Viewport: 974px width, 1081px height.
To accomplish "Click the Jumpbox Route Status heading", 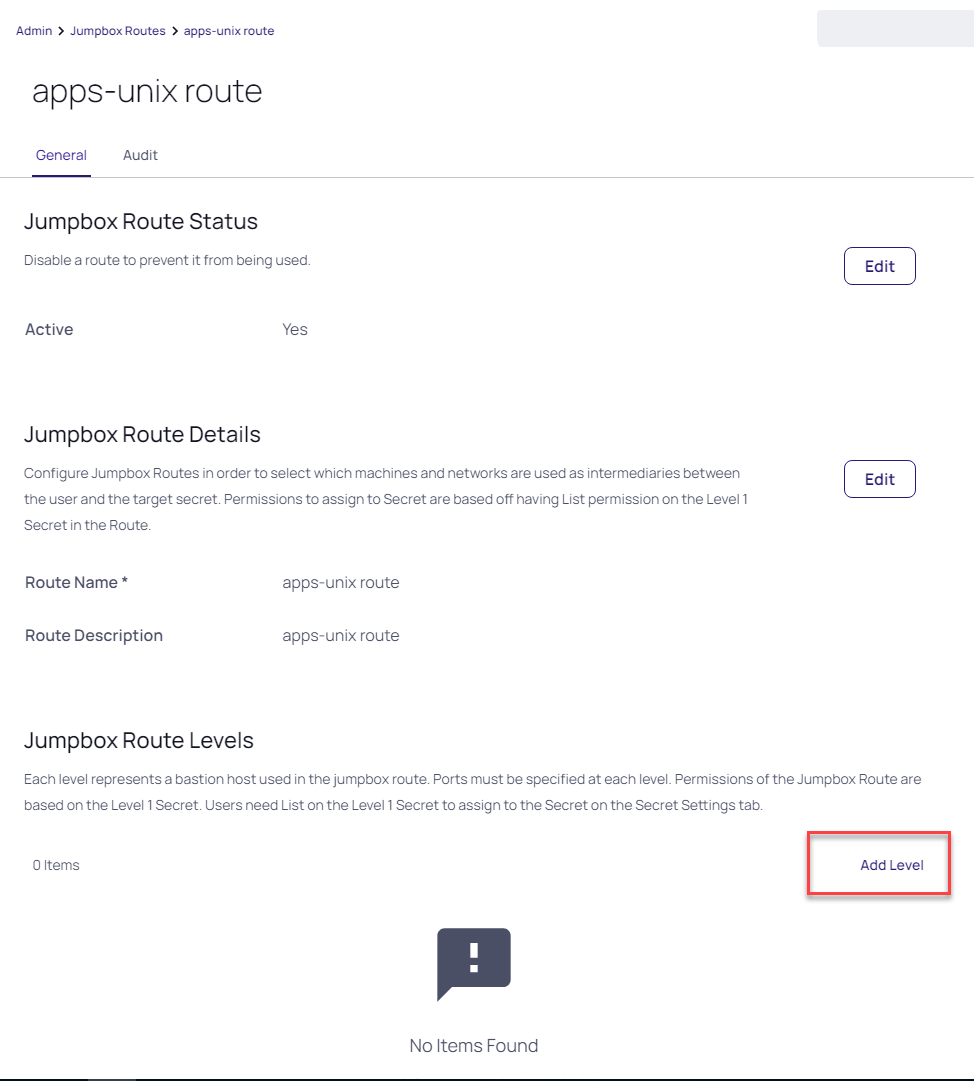I will pos(141,221).
